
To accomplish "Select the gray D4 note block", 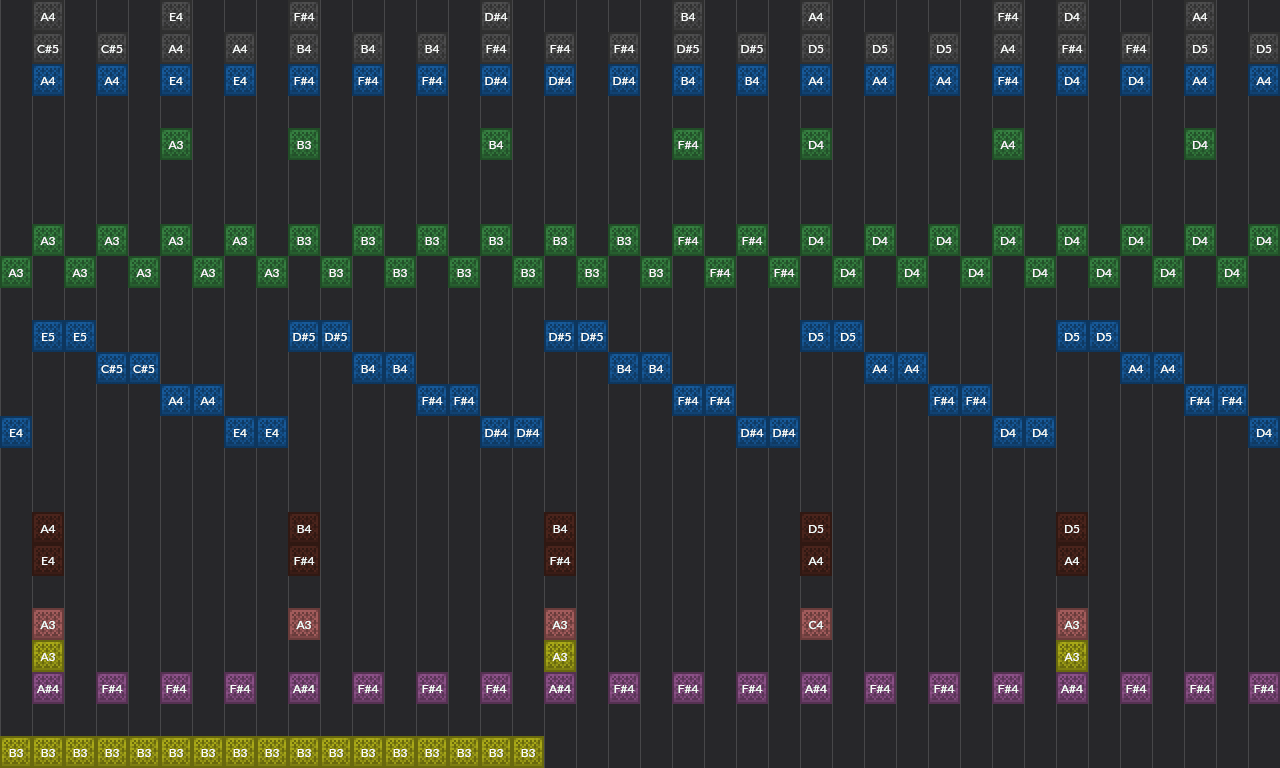I will coord(1072,16).
